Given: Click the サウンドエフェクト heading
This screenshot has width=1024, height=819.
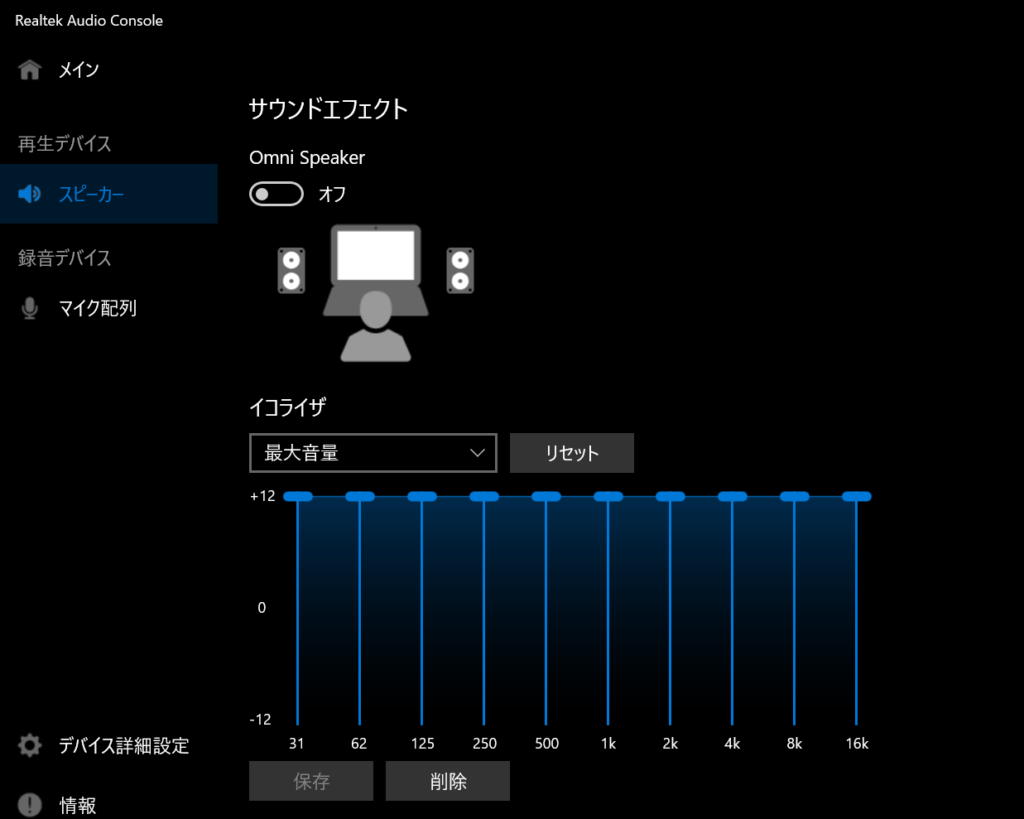Looking at the screenshot, I should point(328,108).
